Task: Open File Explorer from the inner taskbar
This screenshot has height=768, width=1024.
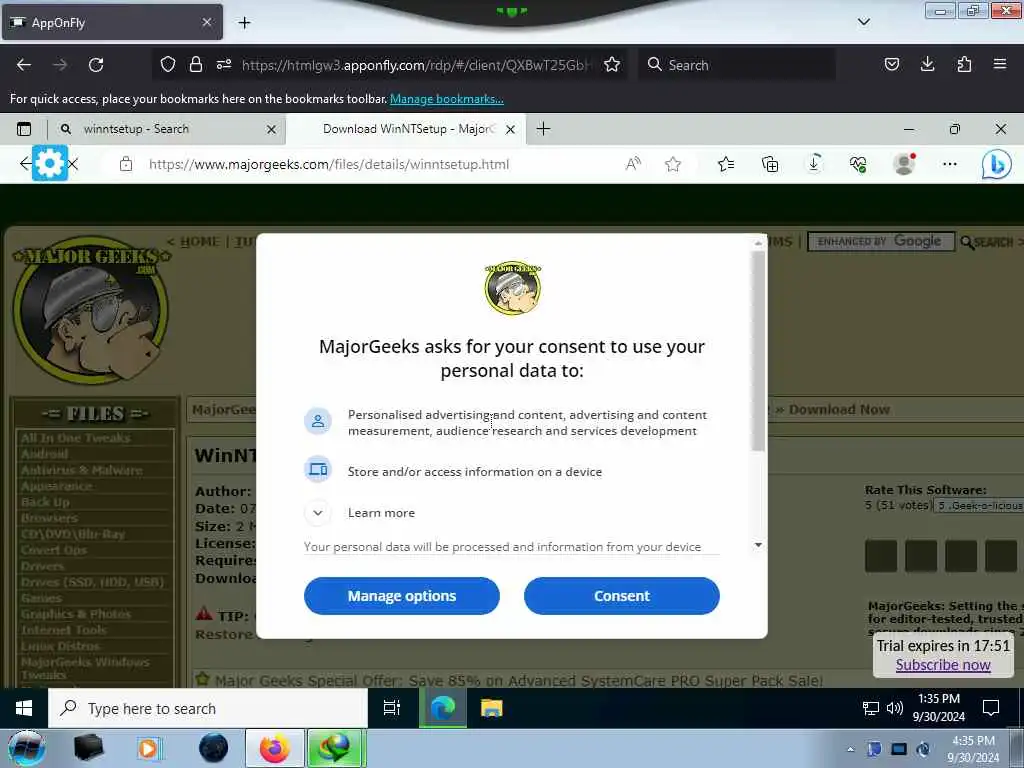Action: tap(491, 708)
